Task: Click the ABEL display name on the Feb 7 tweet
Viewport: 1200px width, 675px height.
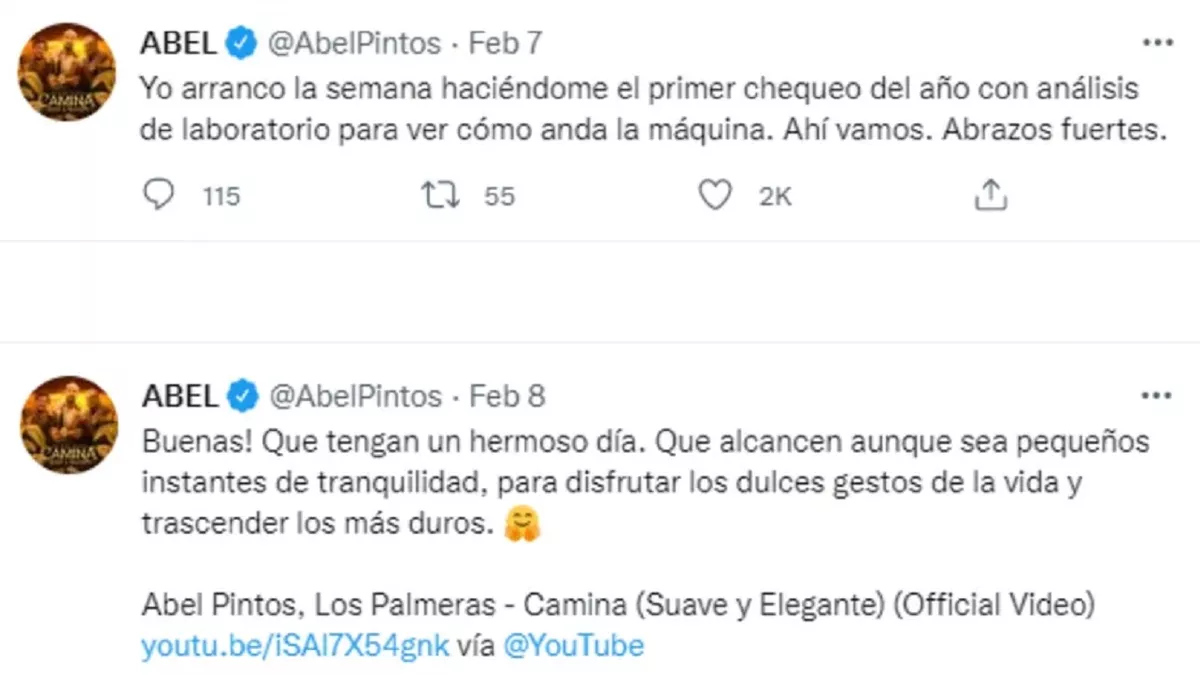Action: (180, 43)
